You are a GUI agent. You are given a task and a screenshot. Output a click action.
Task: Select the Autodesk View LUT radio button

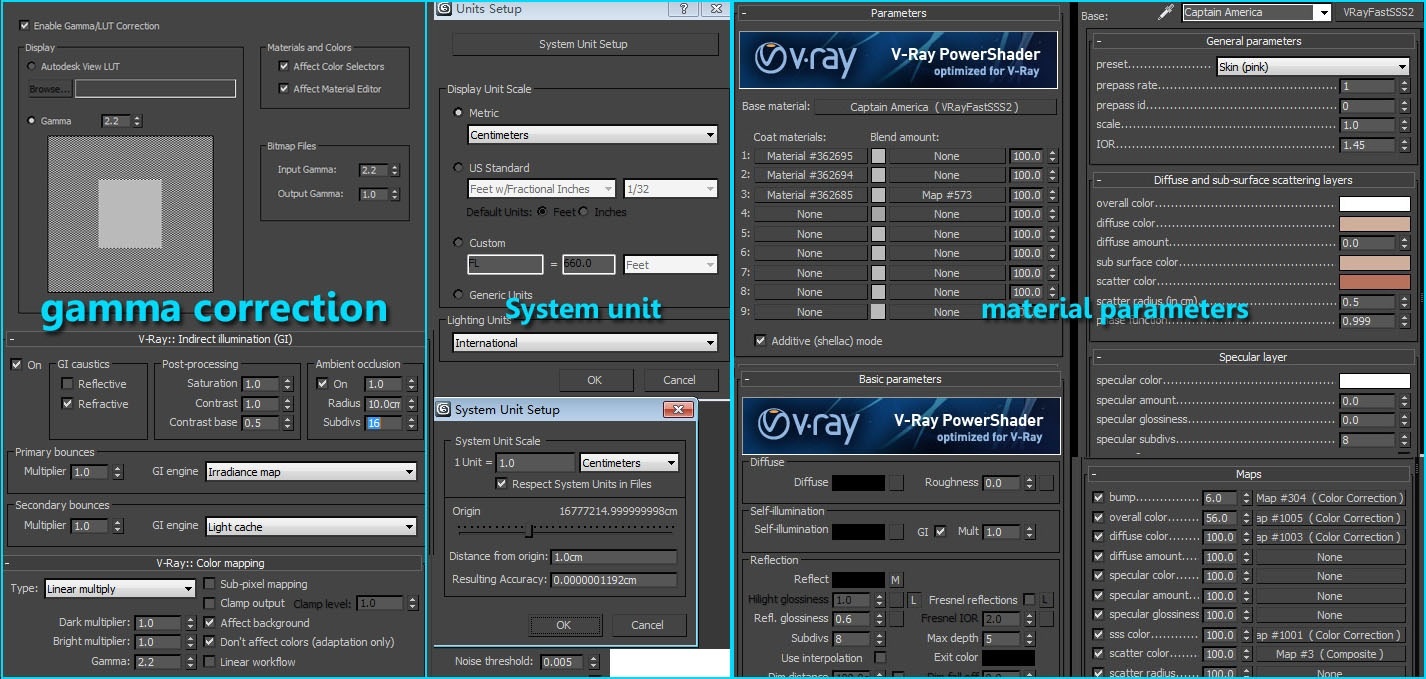31,67
